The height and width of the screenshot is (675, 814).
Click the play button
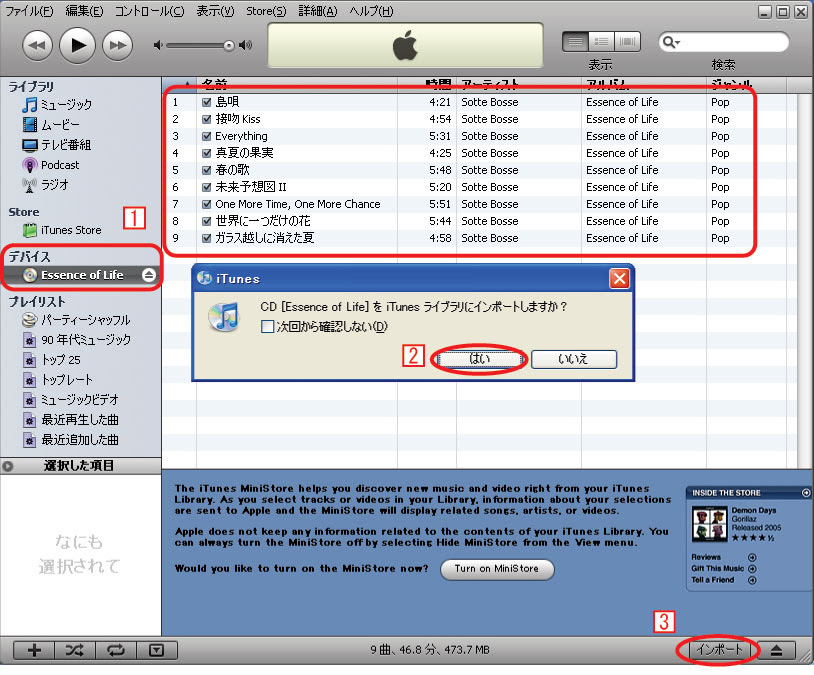77,46
